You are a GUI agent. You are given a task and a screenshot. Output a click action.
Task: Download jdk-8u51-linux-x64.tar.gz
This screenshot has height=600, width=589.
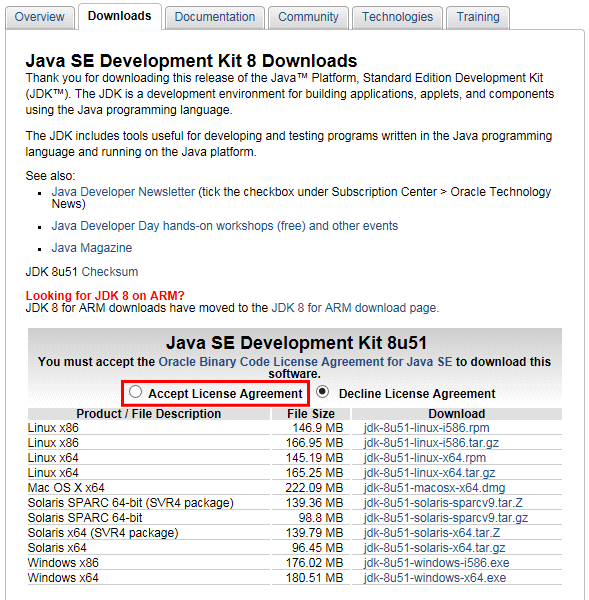429,473
